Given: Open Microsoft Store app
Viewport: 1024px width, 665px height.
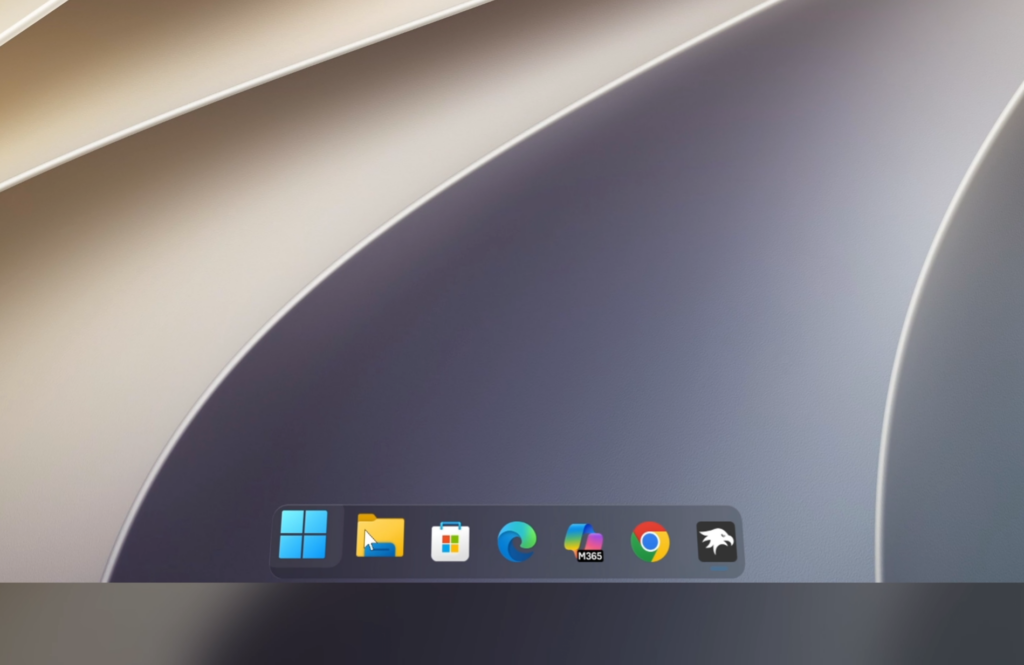Looking at the screenshot, I should click(450, 542).
